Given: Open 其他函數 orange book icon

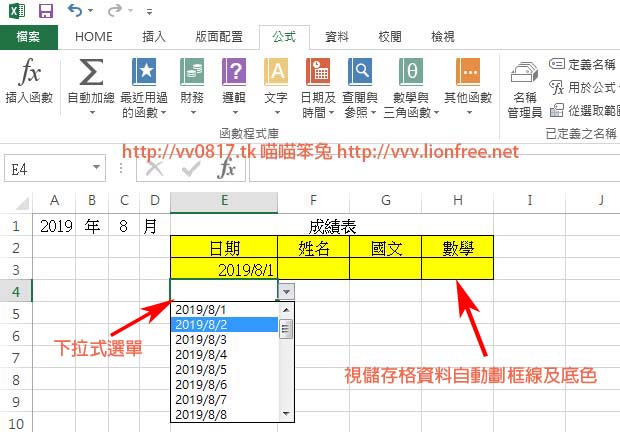Looking at the screenshot, I should [x=468, y=72].
